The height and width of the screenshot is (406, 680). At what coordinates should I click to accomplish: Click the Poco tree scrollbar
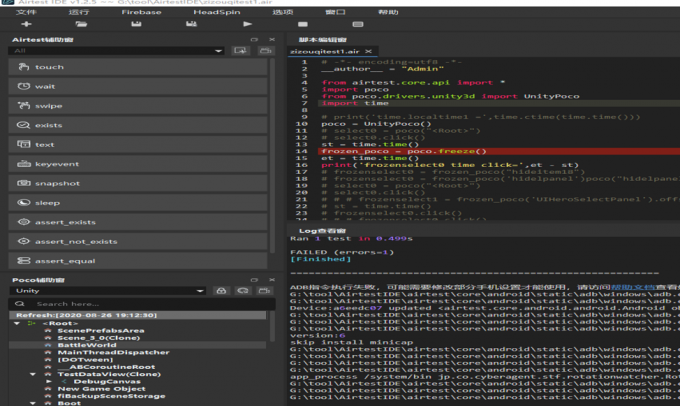click(272, 326)
